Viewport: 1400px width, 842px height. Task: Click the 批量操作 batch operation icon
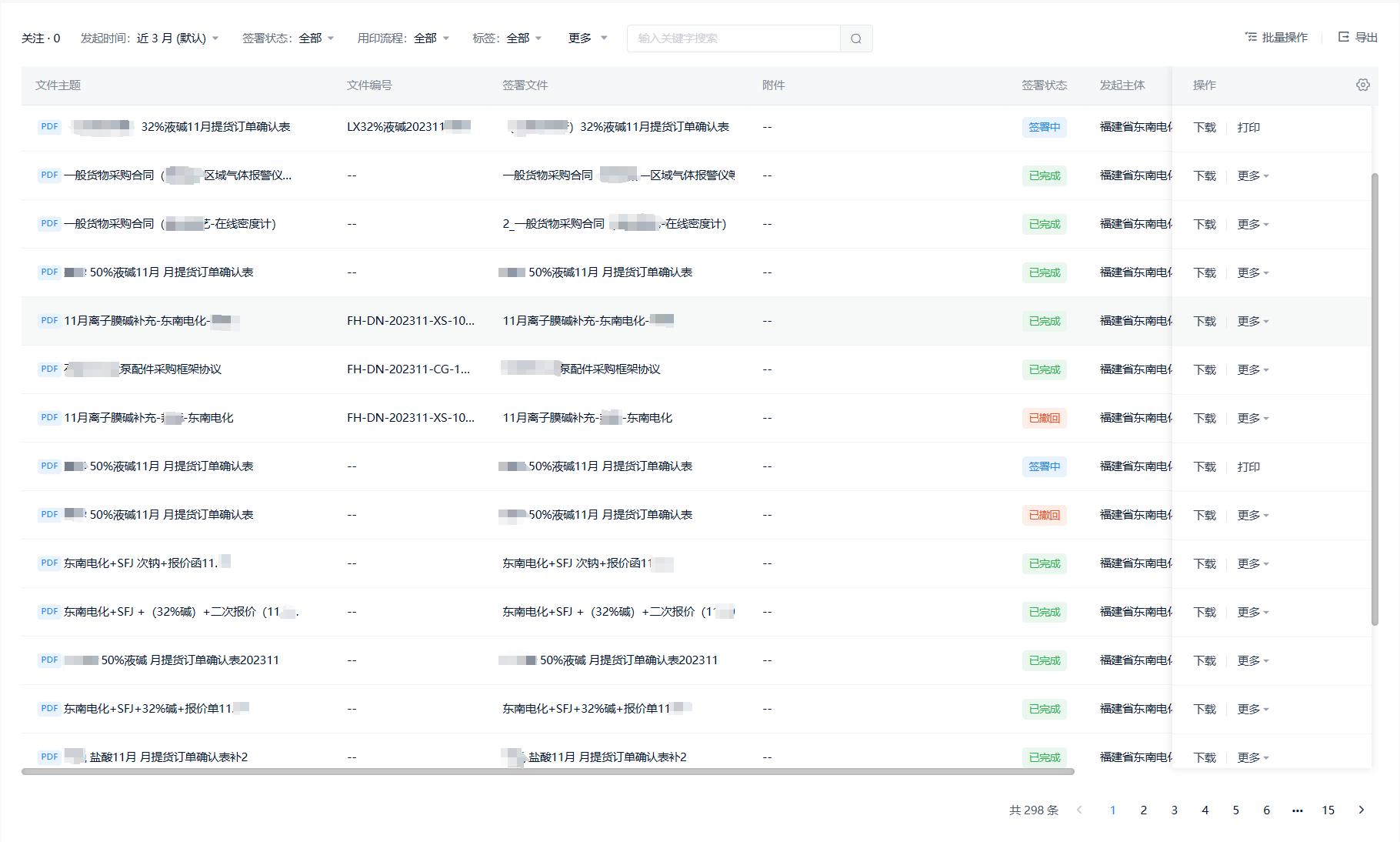(x=1251, y=37)
